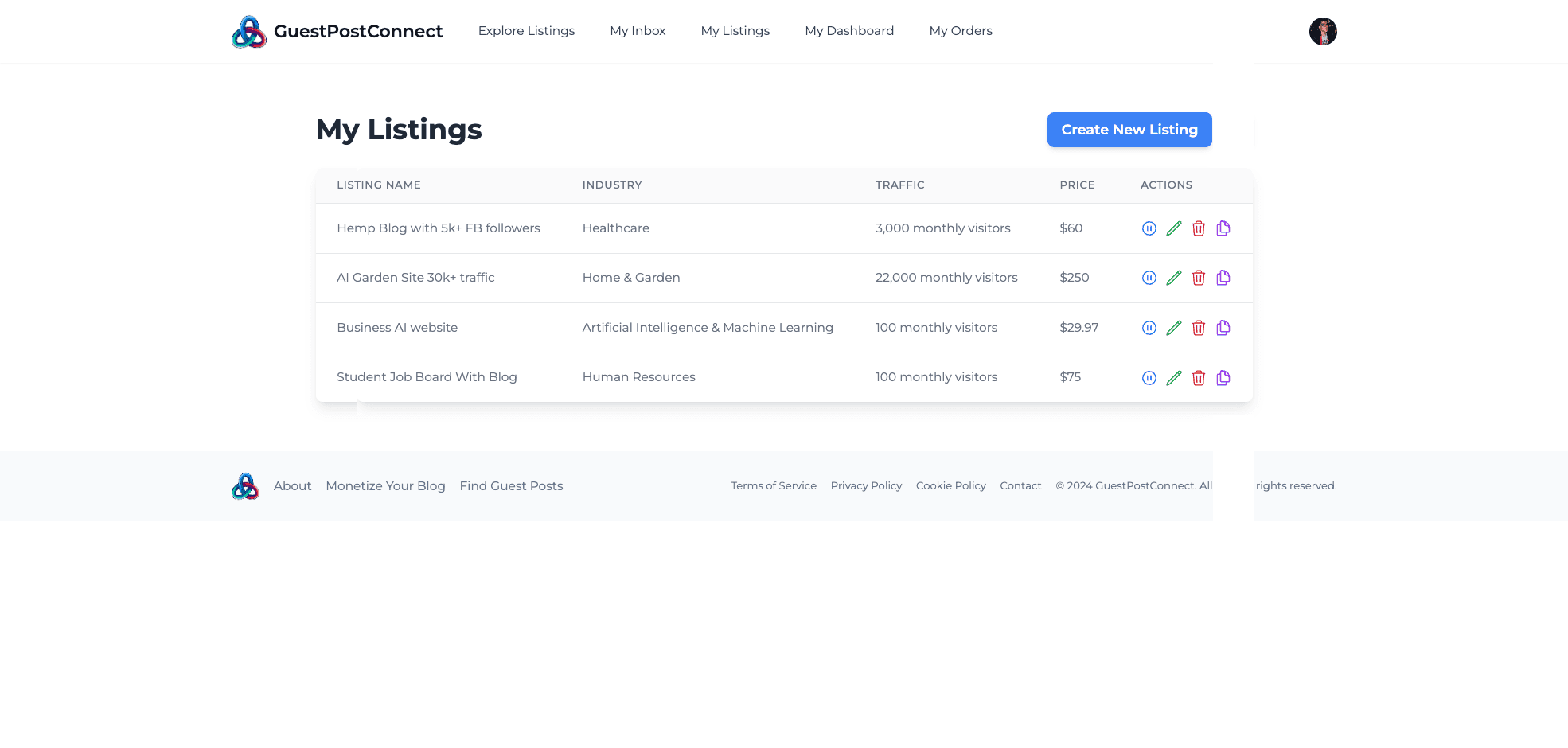The width and height of the screenshot is (1568, 748).
Task: Open the user profile avatar menu
Action: [x=1322, y=32]
